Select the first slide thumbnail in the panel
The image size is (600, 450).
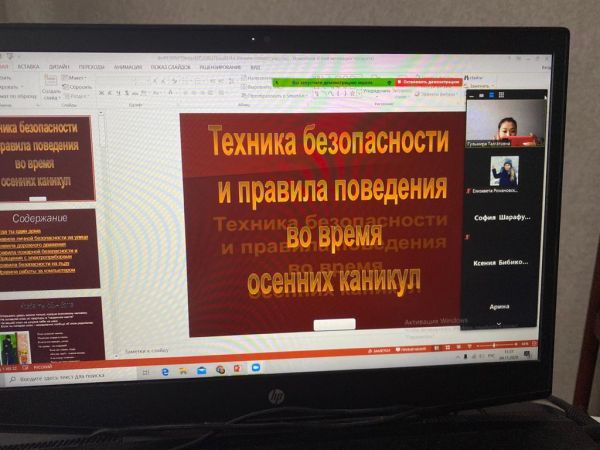point(45,156)
